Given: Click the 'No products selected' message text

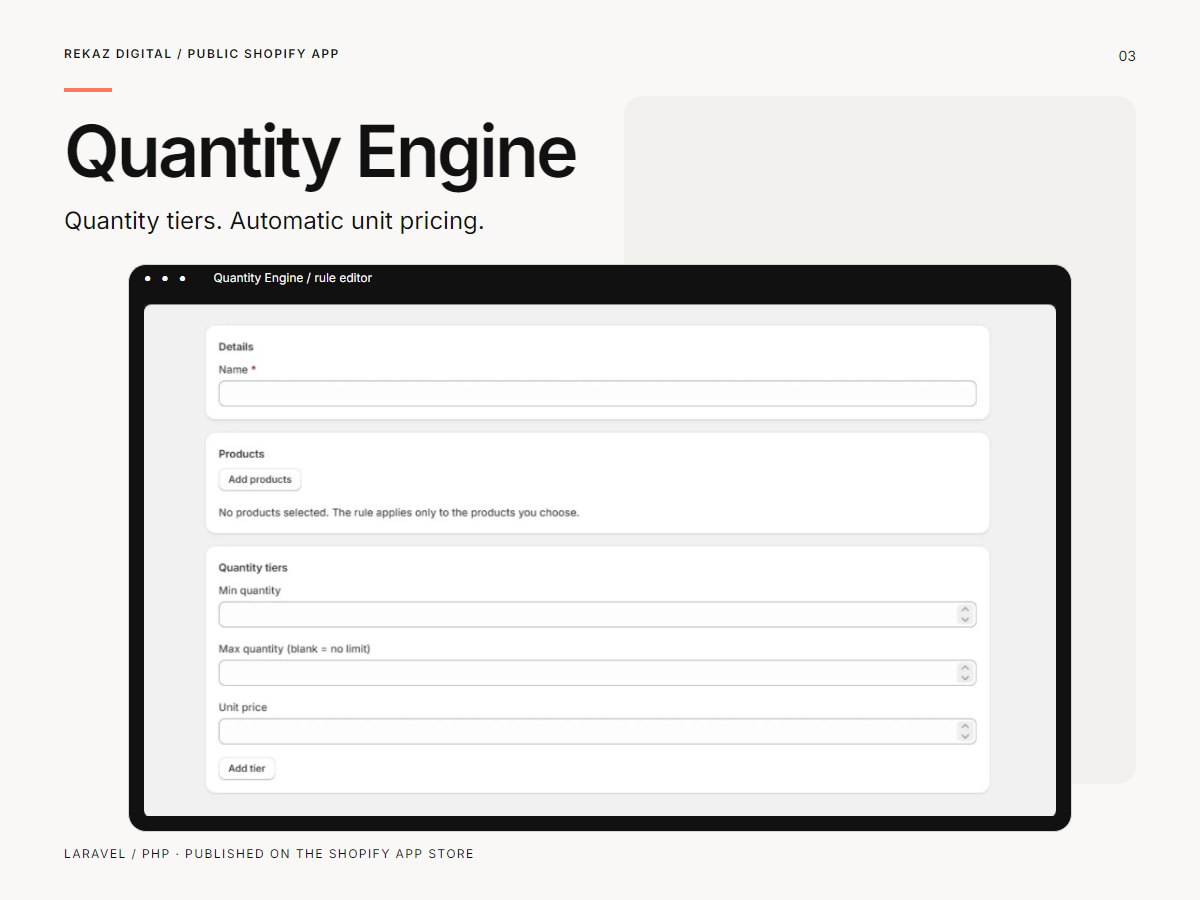Looking at the screenshot, I should point(399,513).
